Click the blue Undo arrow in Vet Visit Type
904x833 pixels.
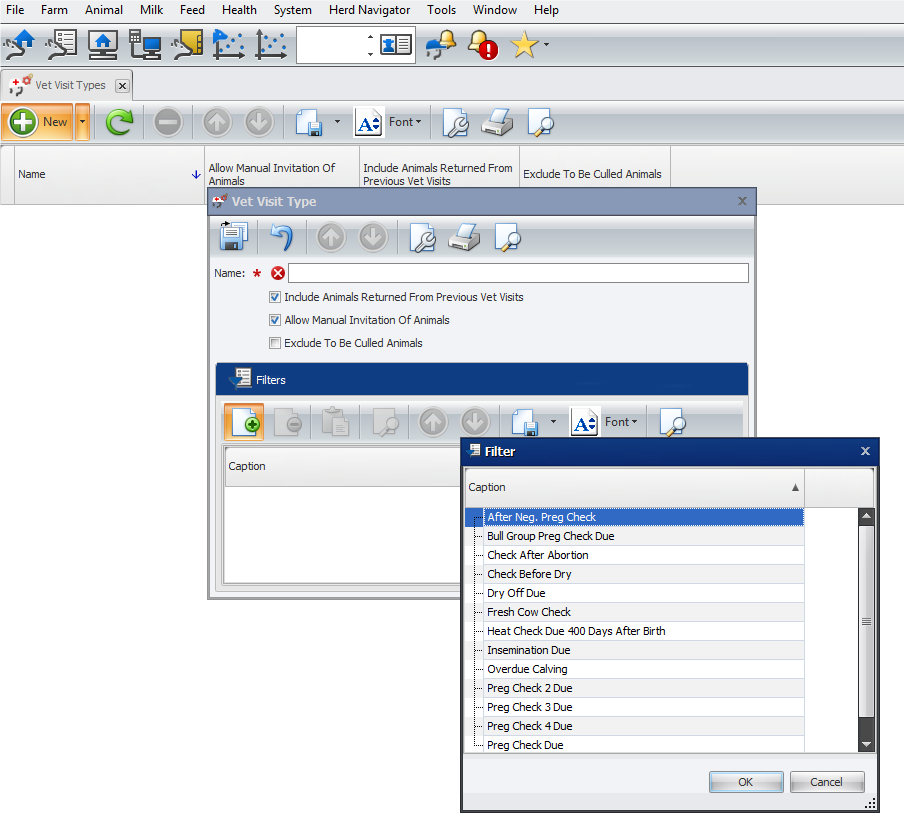pos(282,237)
